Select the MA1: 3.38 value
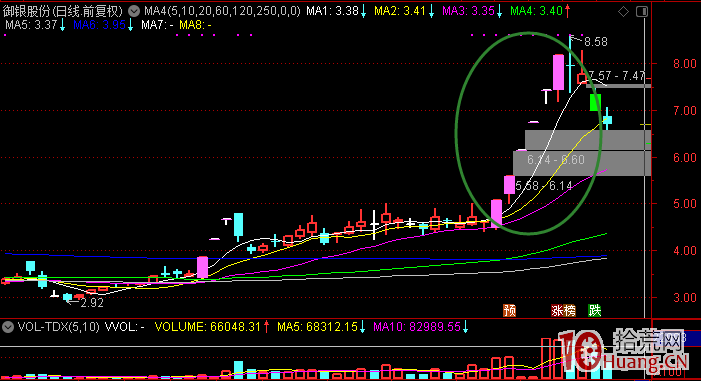The image size is (701, 381). point(332,11)
